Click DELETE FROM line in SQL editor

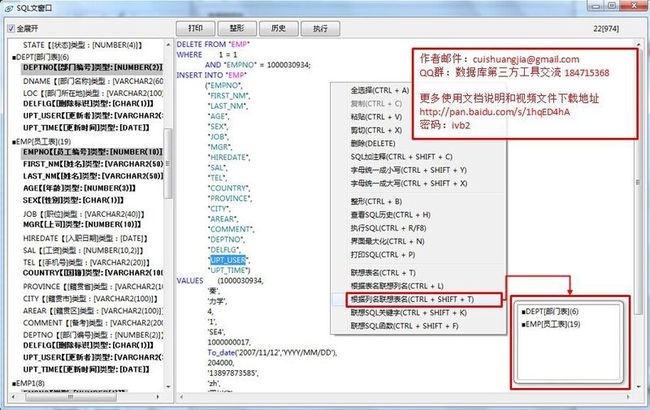(213, 44)
